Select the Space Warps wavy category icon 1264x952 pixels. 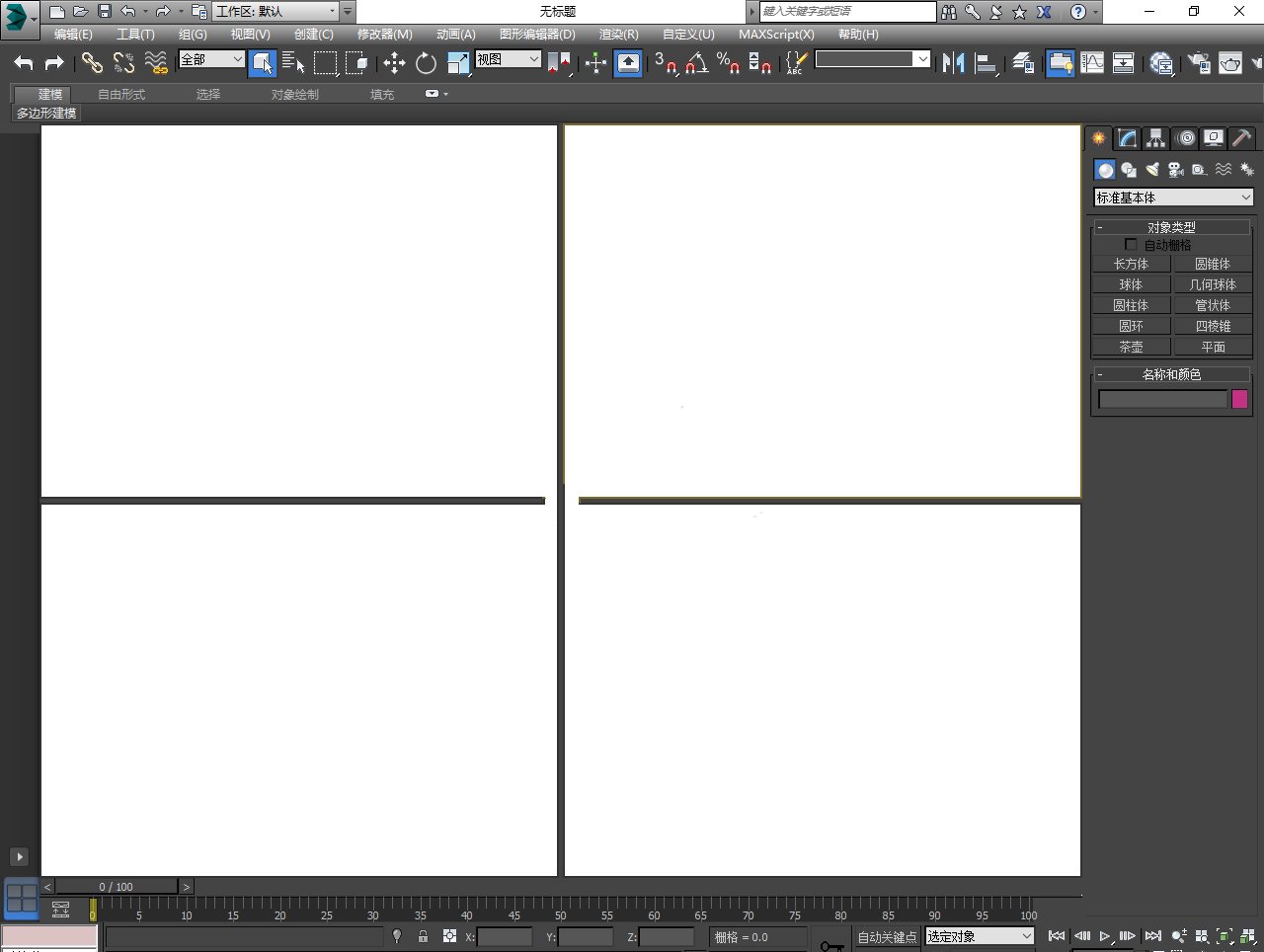tap(1224, 170)
